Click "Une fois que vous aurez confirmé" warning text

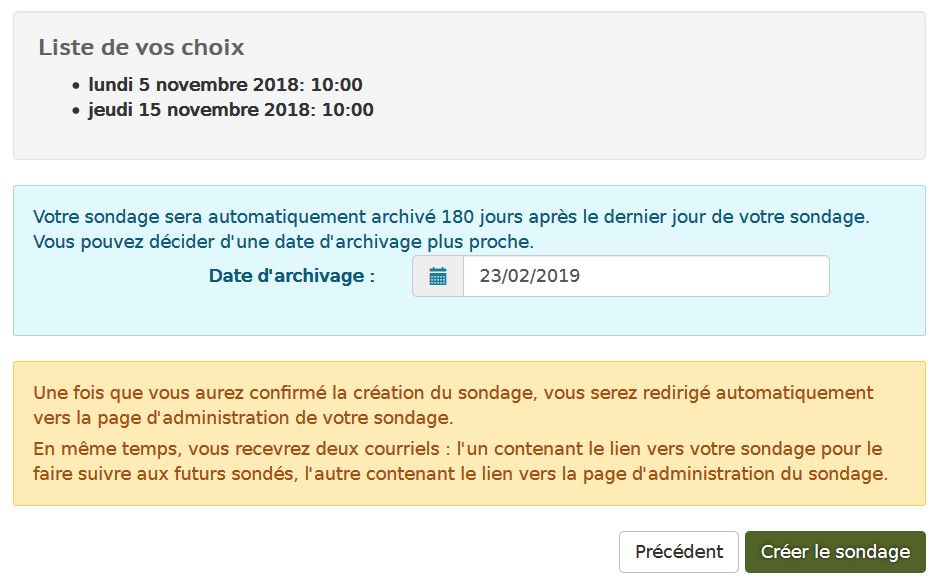coord(179,393)
